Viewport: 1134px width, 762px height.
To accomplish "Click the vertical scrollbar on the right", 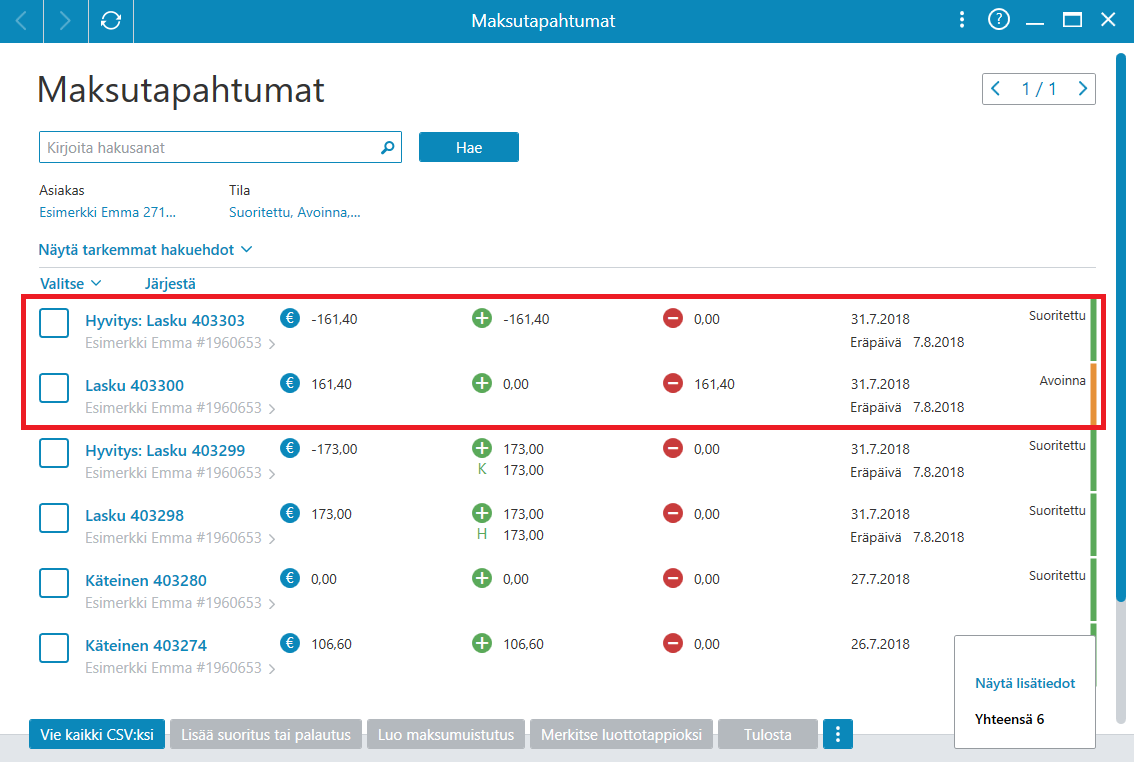I will tap(1121, 325).
